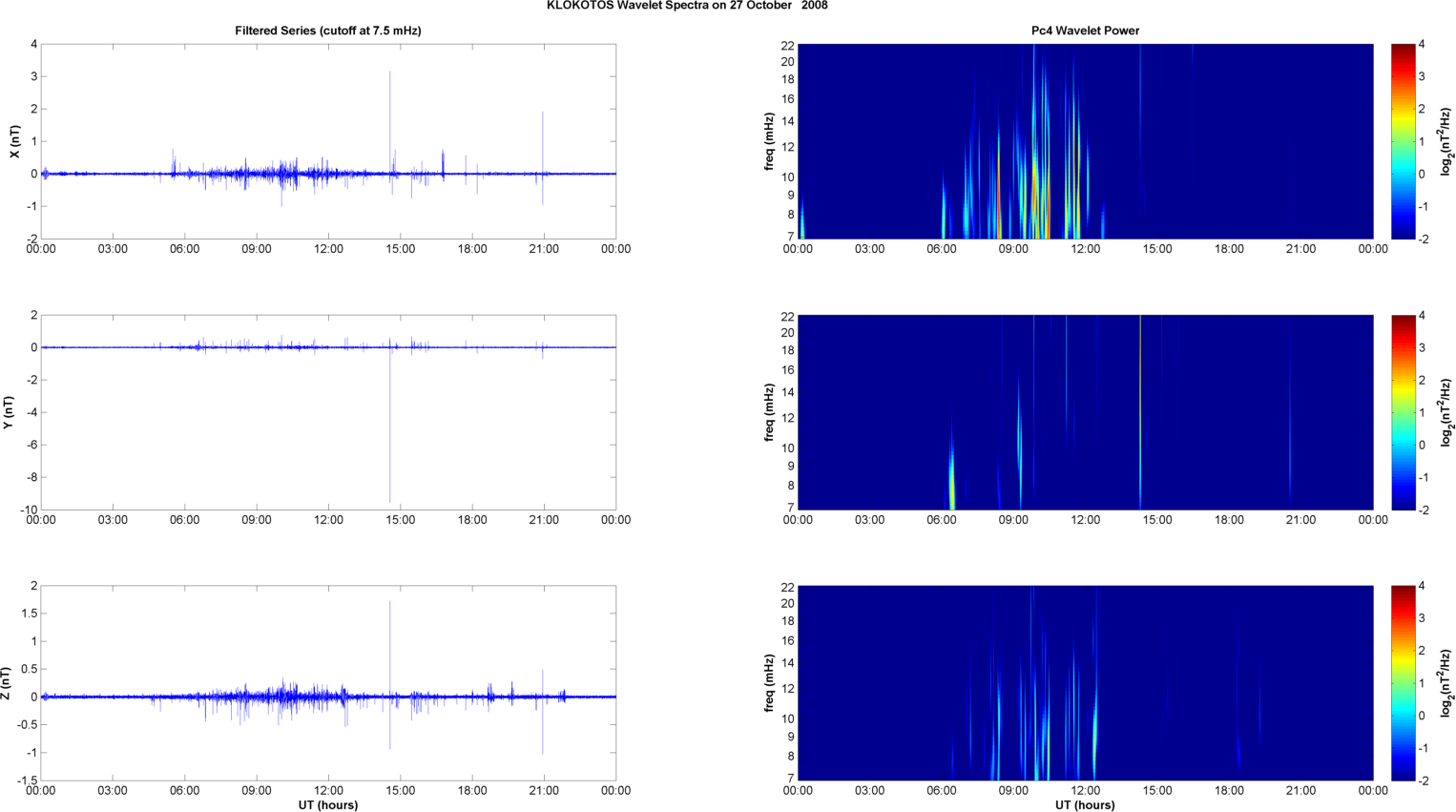Viewport: 1456px width, 812px height.
Task: Click the X (nT) axis label
Action: click(14, 141)
